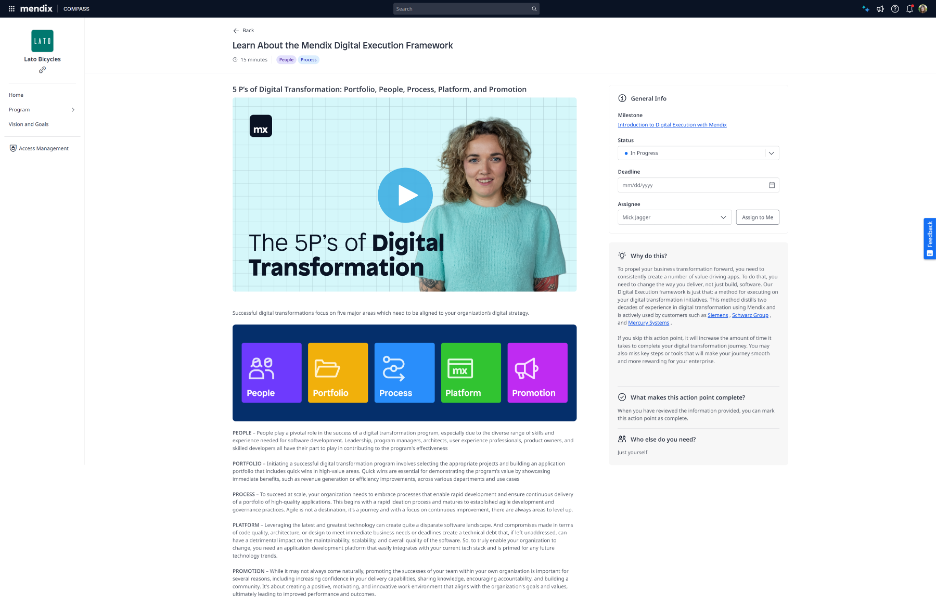
Task: Open the help question mark icon
Action: point(895,8)
